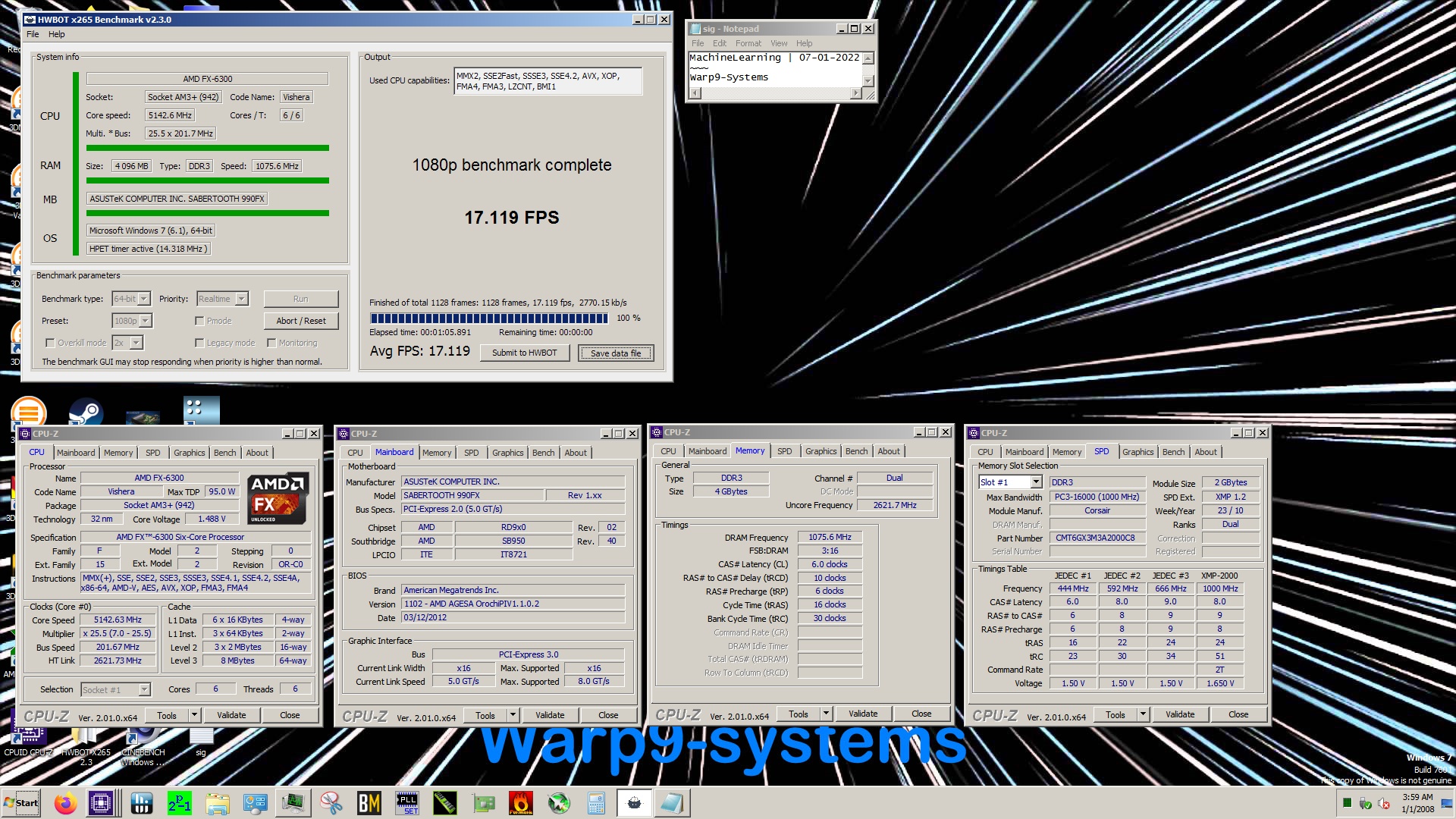
Task: Click Close in CPU-Z Mainboard-tab window
Action: 608,715
